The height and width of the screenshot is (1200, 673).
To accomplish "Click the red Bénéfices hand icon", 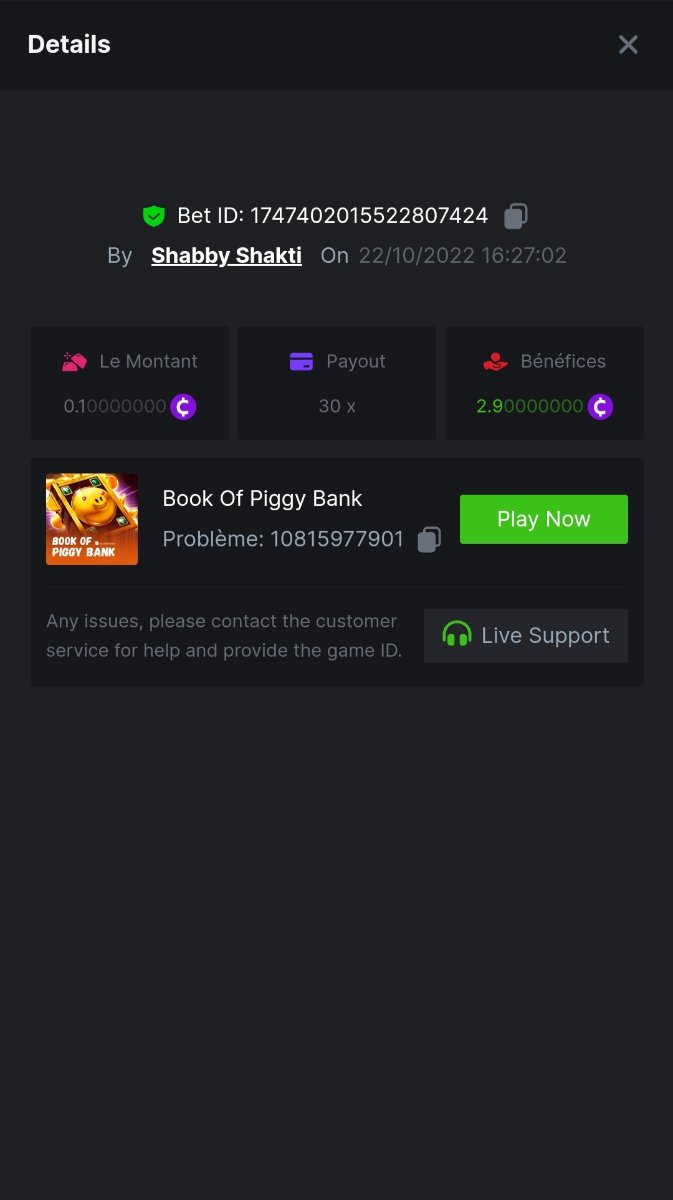I will point(495,362).
